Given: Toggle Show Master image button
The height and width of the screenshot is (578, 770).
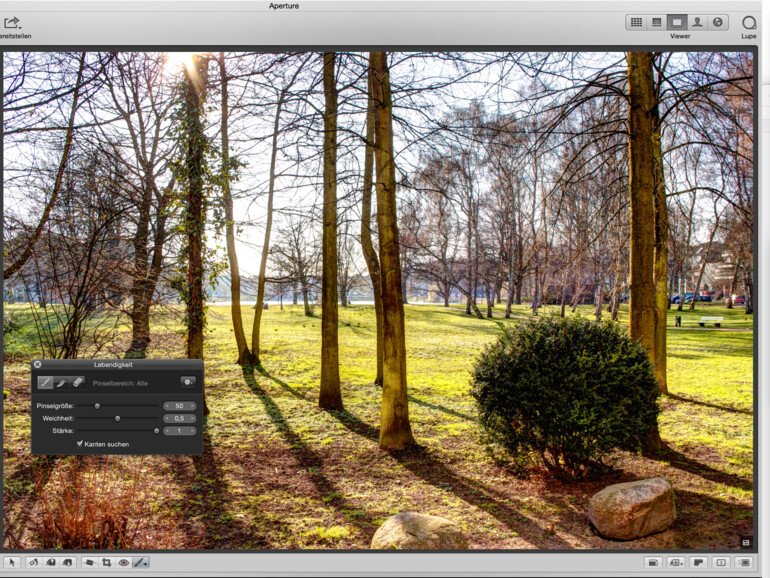Looking at the screenshot, I should point(653,562).
